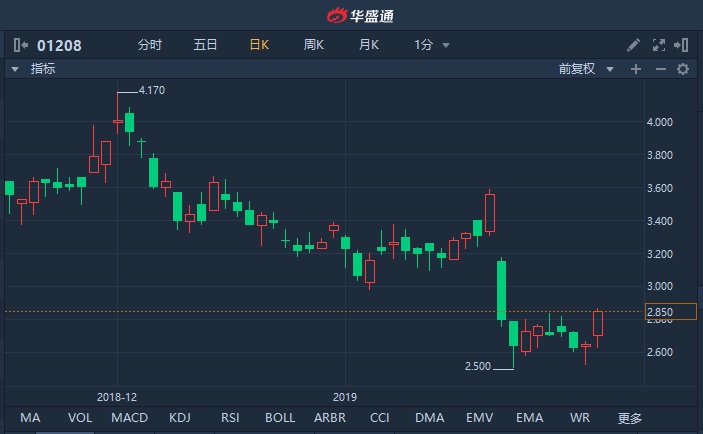The image size is (703, 434).
Task: Open 更多 for more indicators
Action: (x=629, y=418)
